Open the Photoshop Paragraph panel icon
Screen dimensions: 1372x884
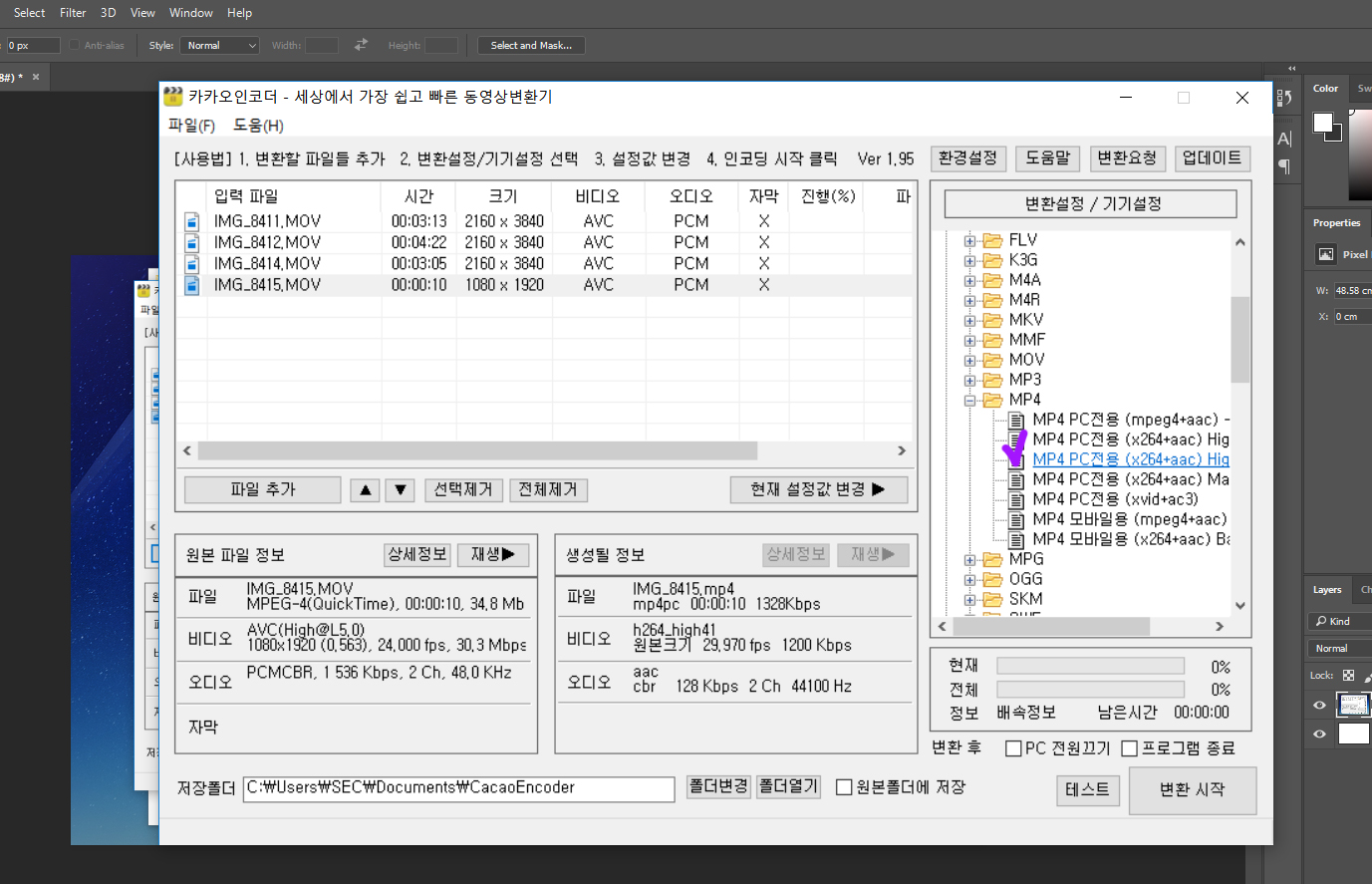pos(1284,166)
